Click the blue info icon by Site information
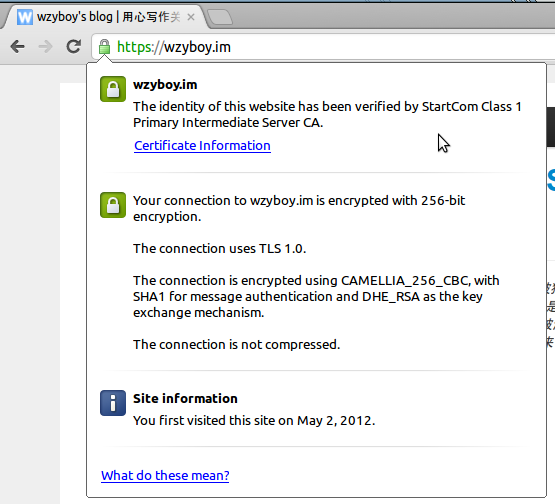555x504 pixels. (x=113, y=403)
